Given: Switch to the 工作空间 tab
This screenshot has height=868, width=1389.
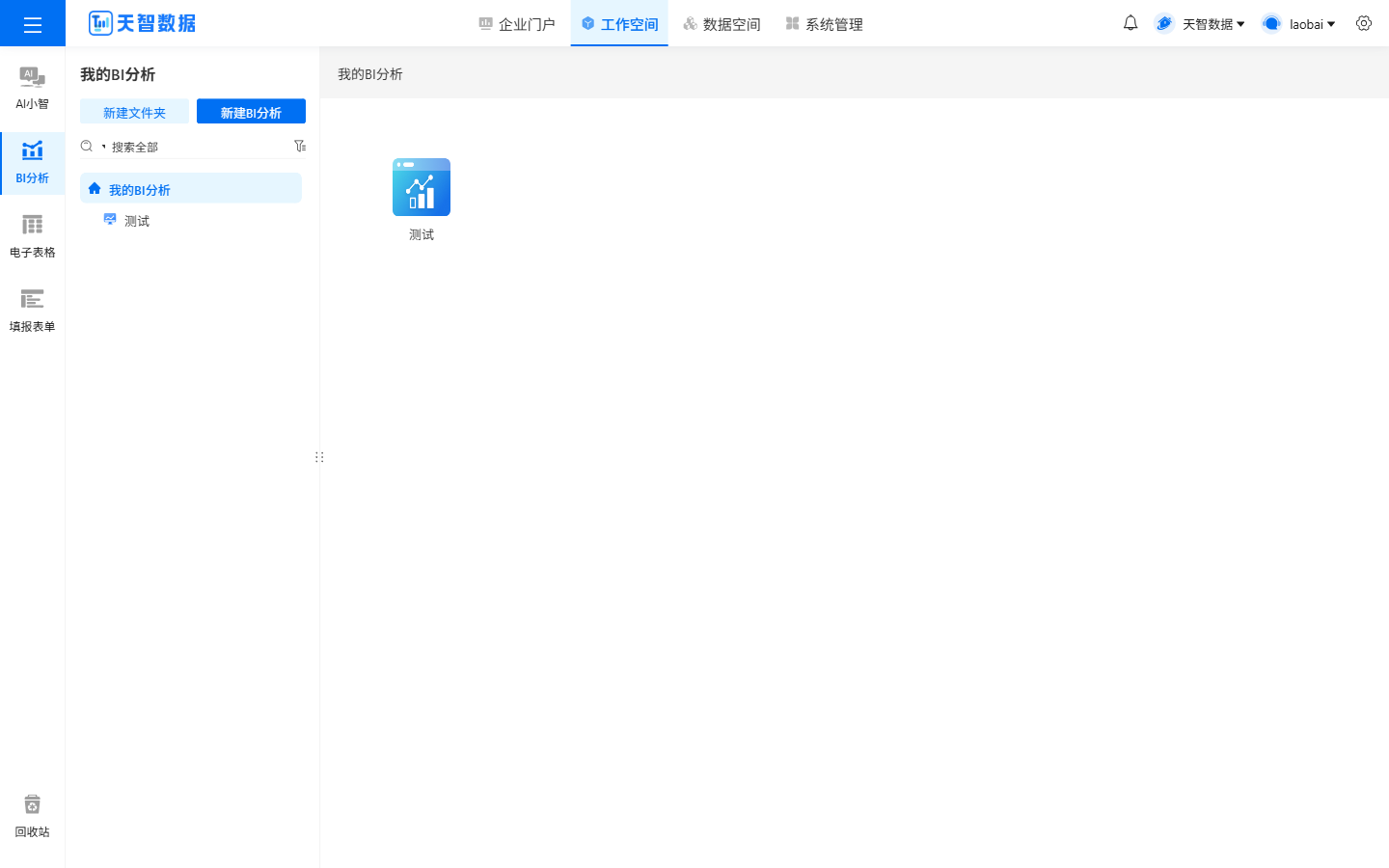Looking at the screenshot, I should 619,24.
